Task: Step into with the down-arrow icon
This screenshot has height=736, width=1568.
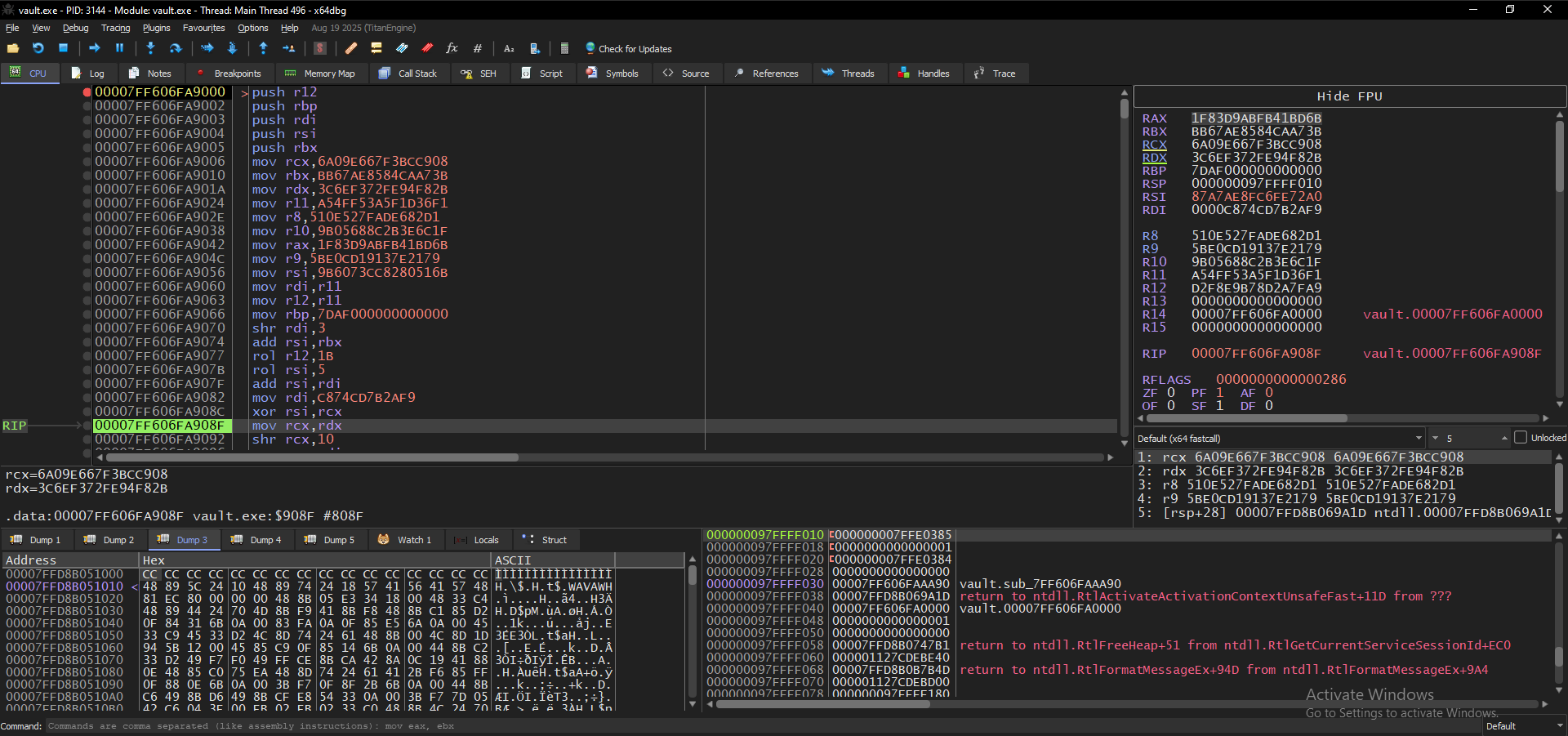Action: click(150, 48)
